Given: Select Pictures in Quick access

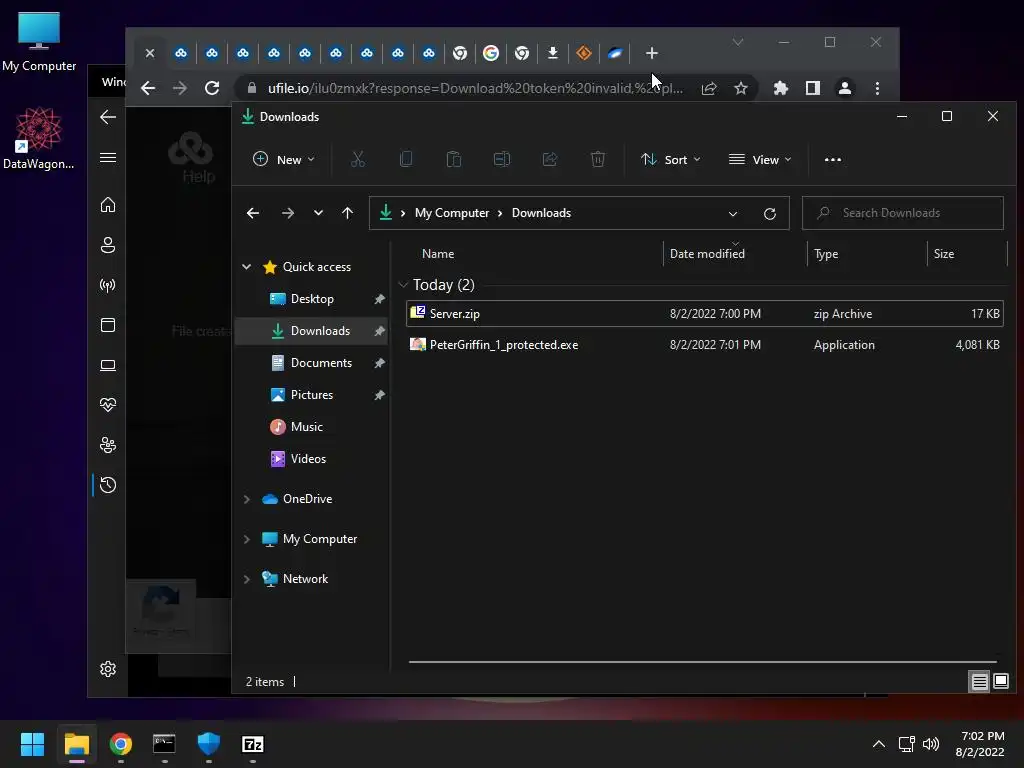Looking at the screenshot, I should click(311, 394).
